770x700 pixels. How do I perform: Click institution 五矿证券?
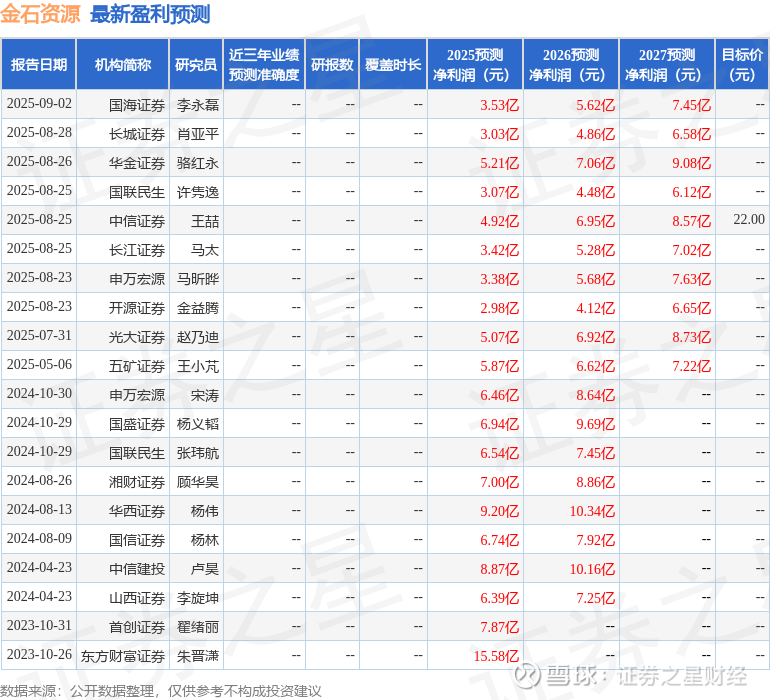pos(137,366)
